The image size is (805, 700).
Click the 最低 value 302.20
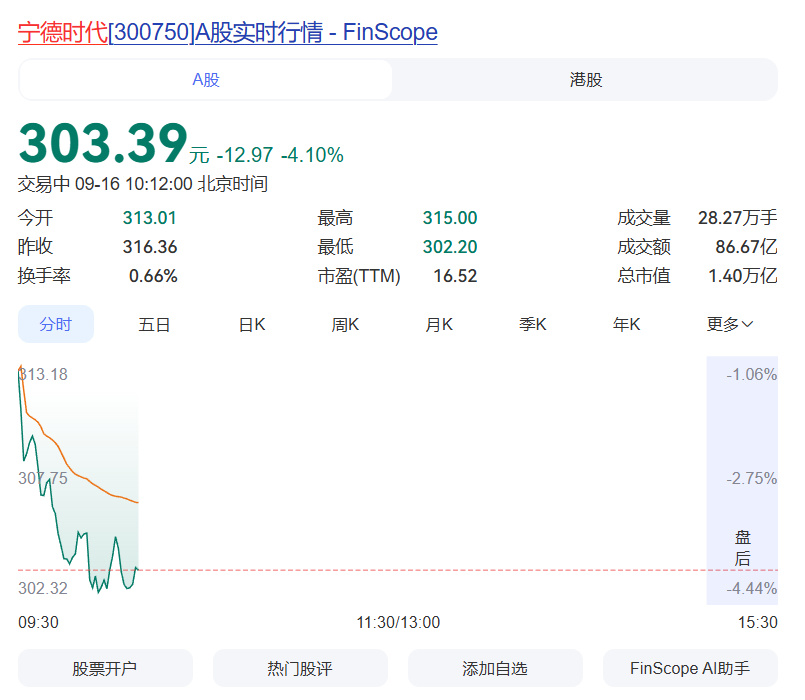(450, 247)
